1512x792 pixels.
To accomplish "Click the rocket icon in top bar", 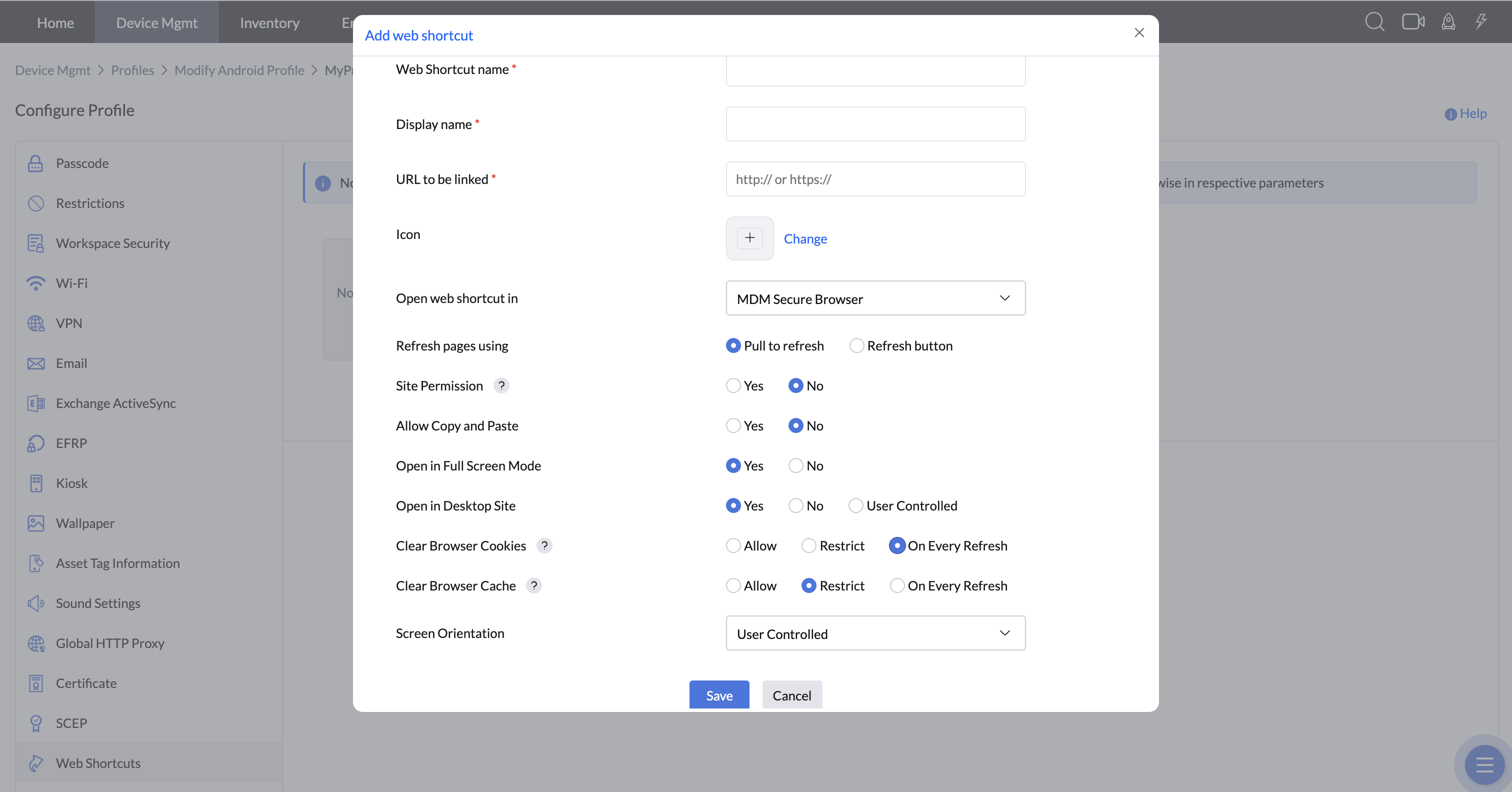I will [1448, 22].
